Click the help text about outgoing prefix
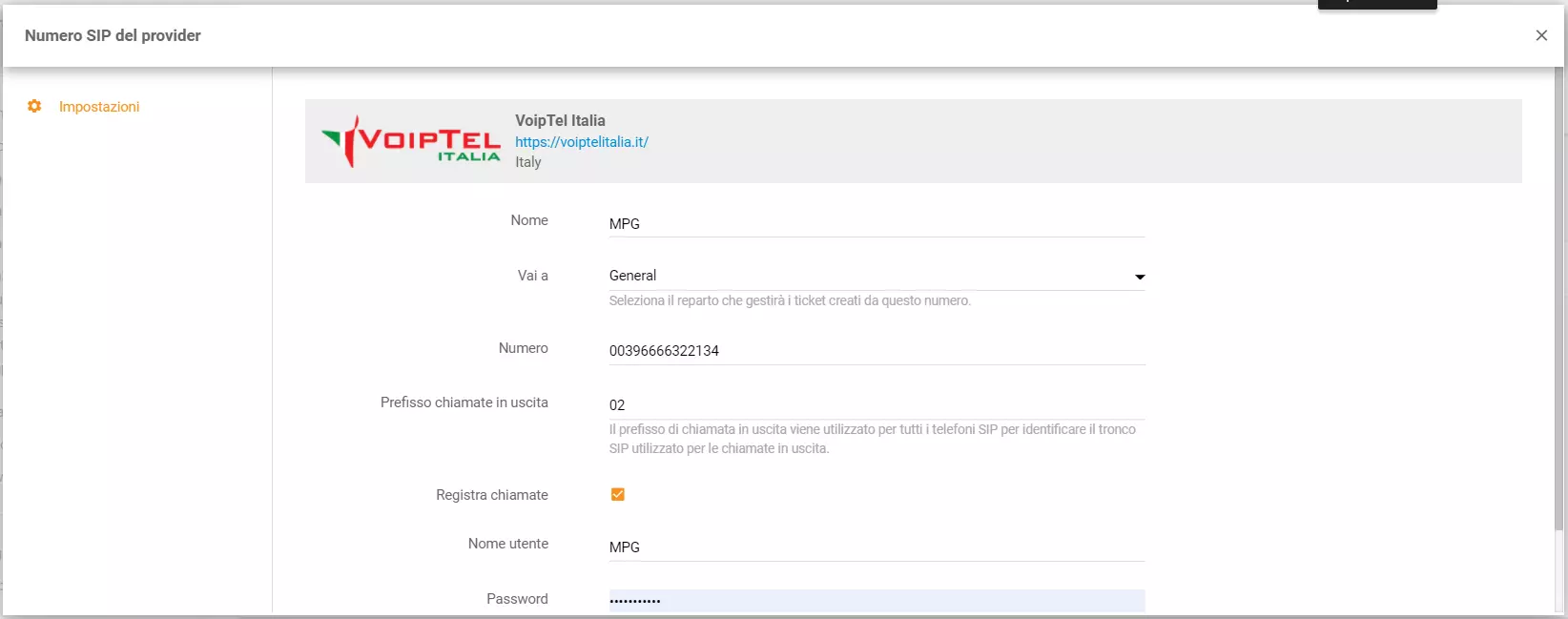This screenshot has height=619, width=1568. click(872, 439)
